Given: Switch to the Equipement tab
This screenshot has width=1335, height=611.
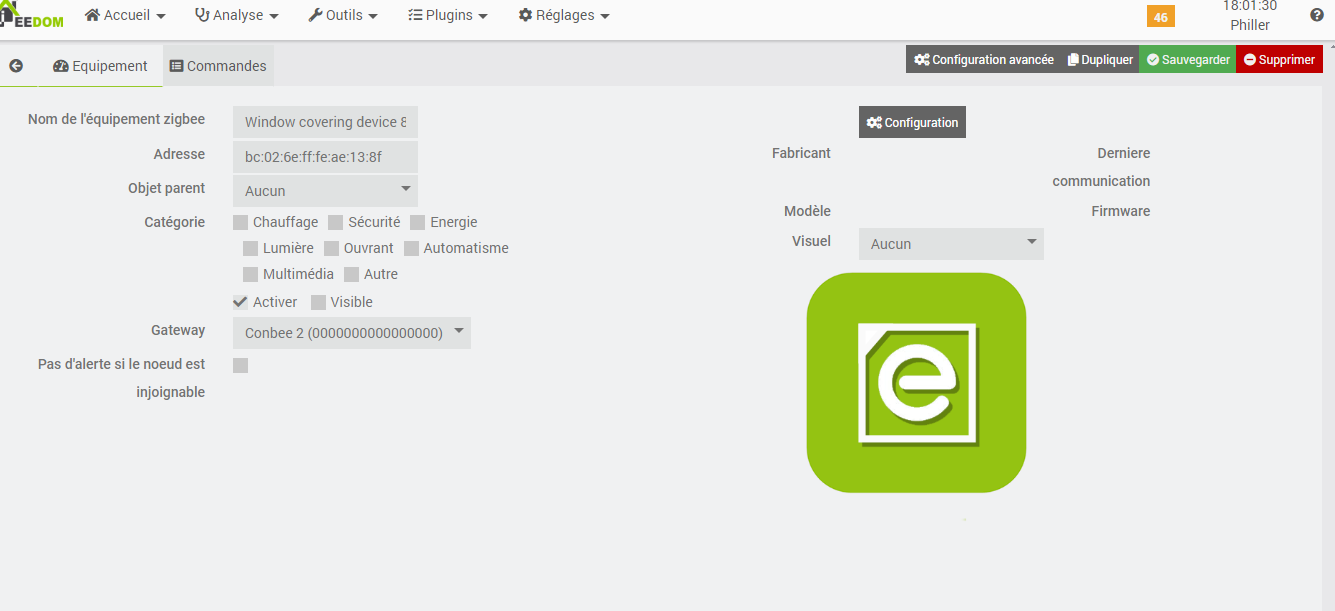Looking at the screenshot, I should pos(100,66).
